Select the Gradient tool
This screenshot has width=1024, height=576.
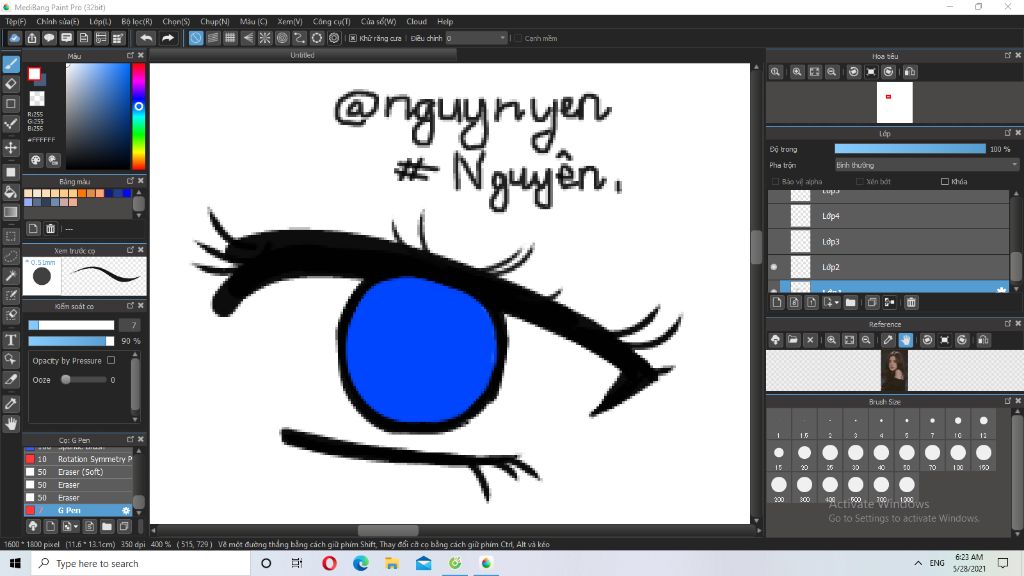(x=11, y=212)
